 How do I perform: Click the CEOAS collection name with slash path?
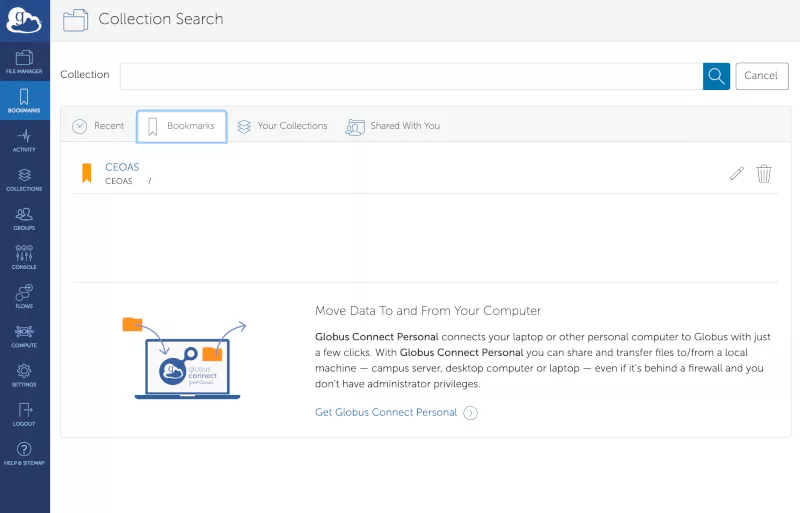click(128, 181)
